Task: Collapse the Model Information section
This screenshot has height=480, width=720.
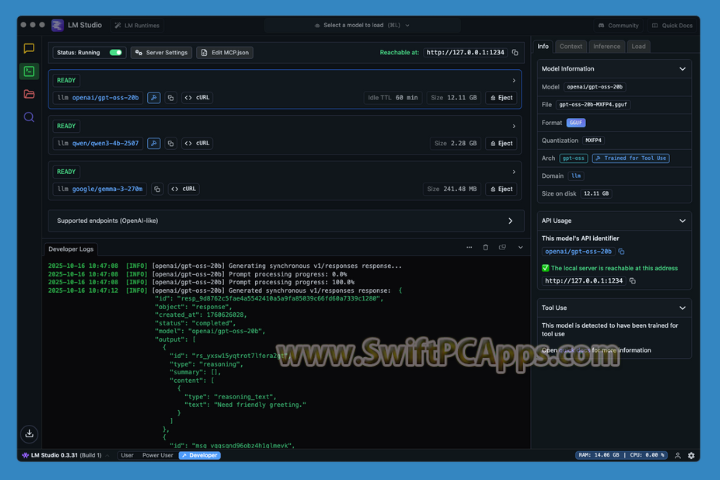Action: [682, 69]
